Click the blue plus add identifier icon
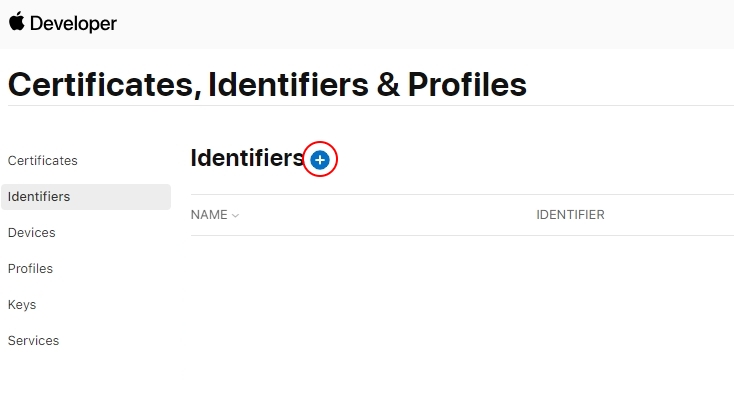Image resolution: width=734 pixels, height=416 pixels. (x=320, y=160)
